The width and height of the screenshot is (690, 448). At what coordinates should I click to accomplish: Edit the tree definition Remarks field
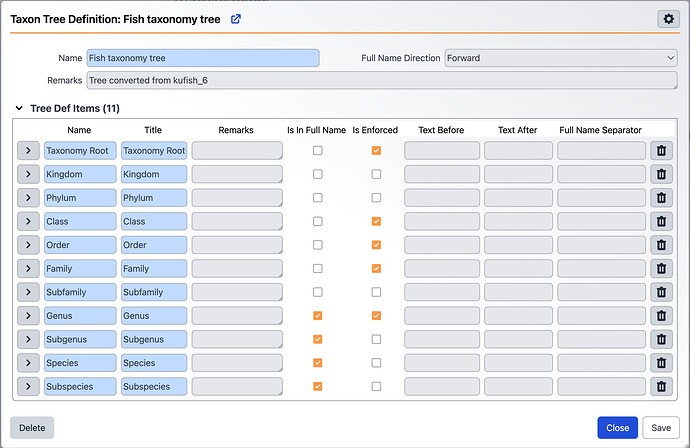382,81
